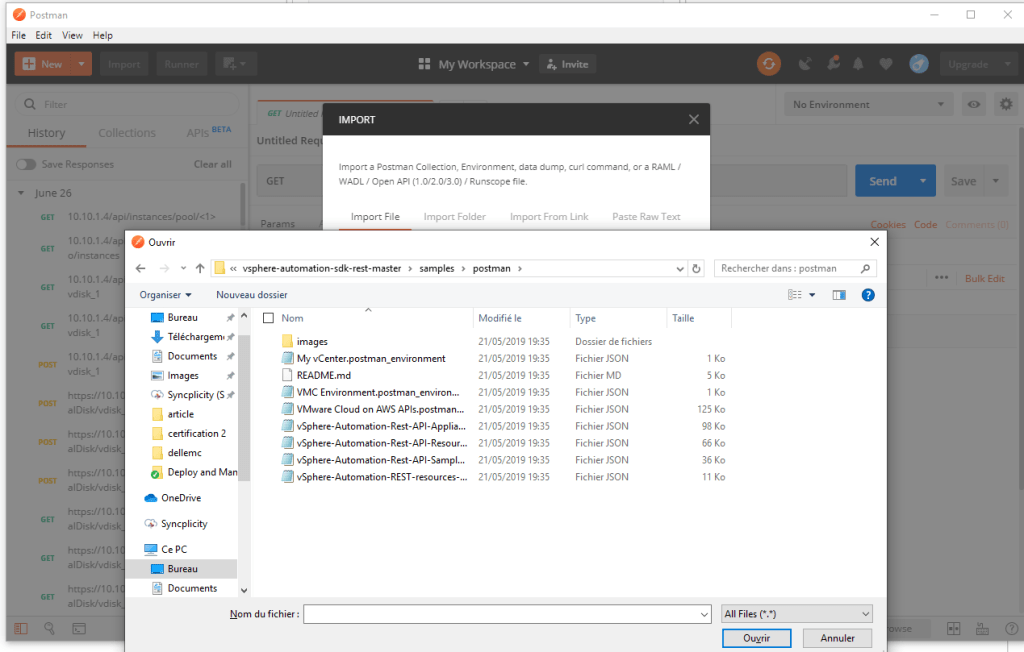The width and height of the screenshot is (1024, 652).
Task: Open the notifications bell icon
Action: point(858,64)
